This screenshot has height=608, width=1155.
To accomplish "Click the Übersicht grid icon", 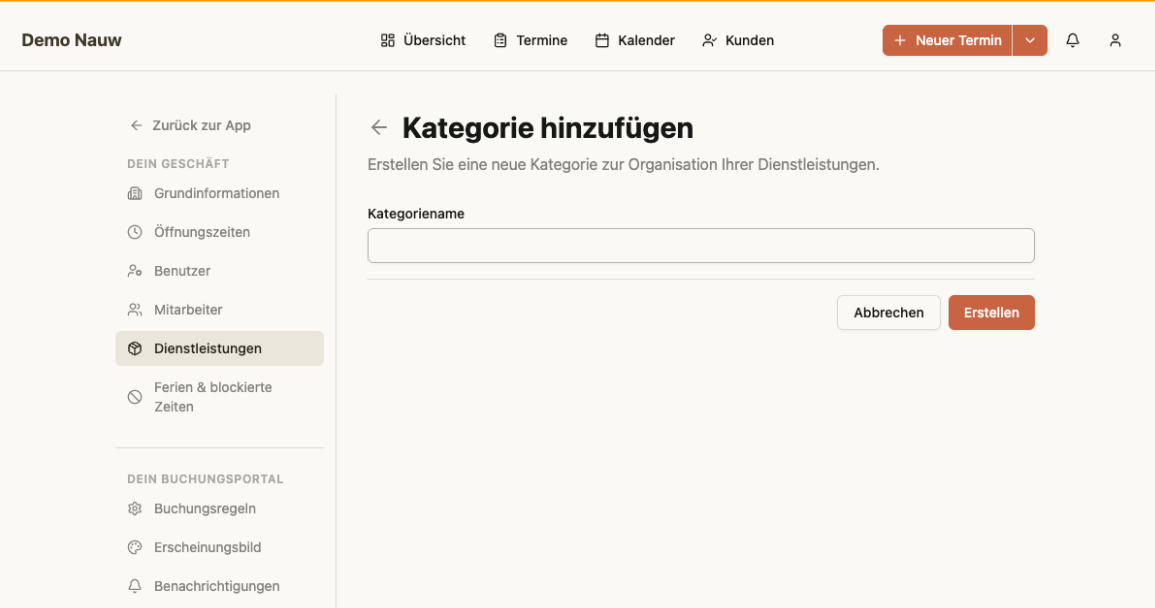I will tap(387, 41).
